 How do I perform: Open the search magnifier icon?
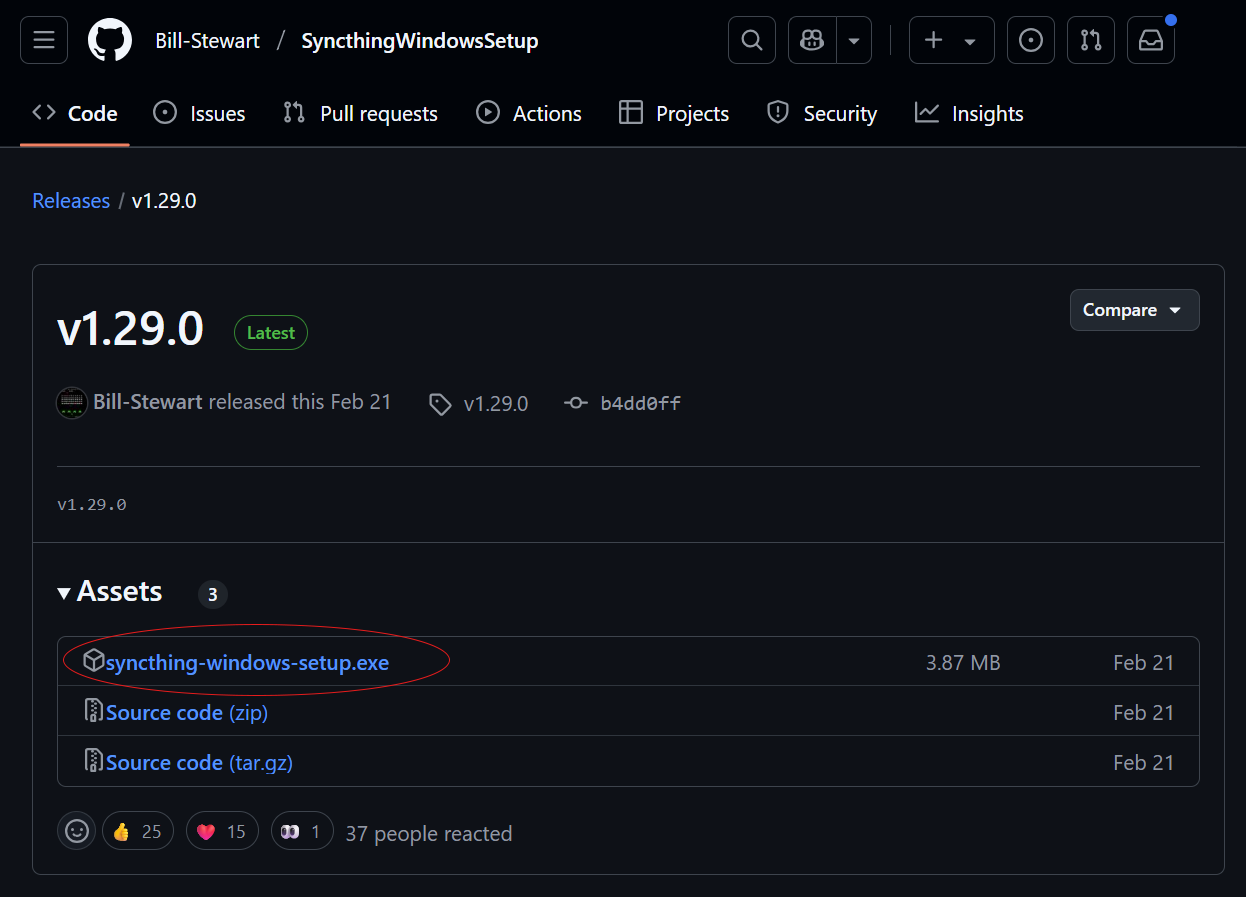point(752,40)
